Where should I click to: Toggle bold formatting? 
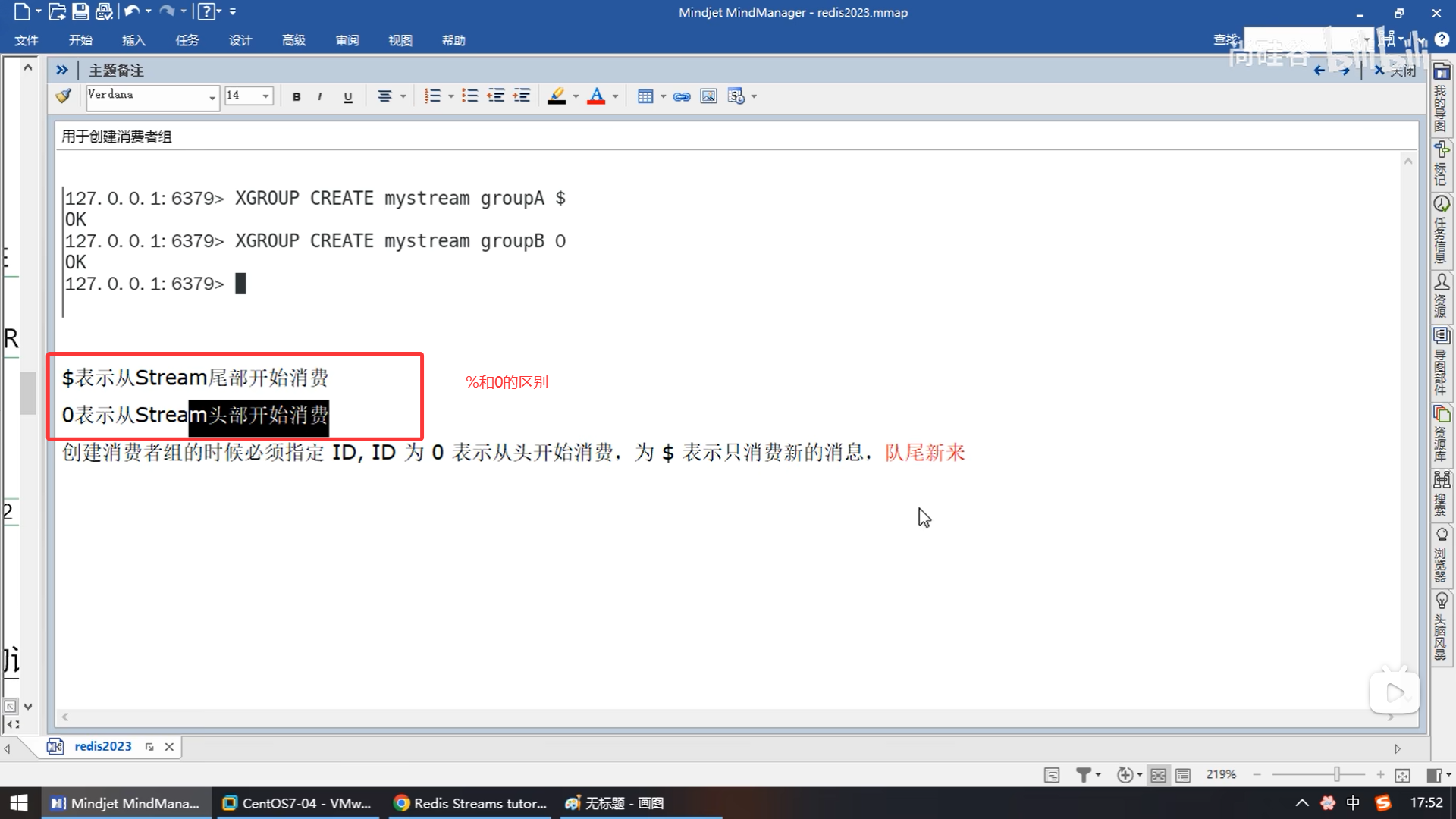click(x=297, y=96)
